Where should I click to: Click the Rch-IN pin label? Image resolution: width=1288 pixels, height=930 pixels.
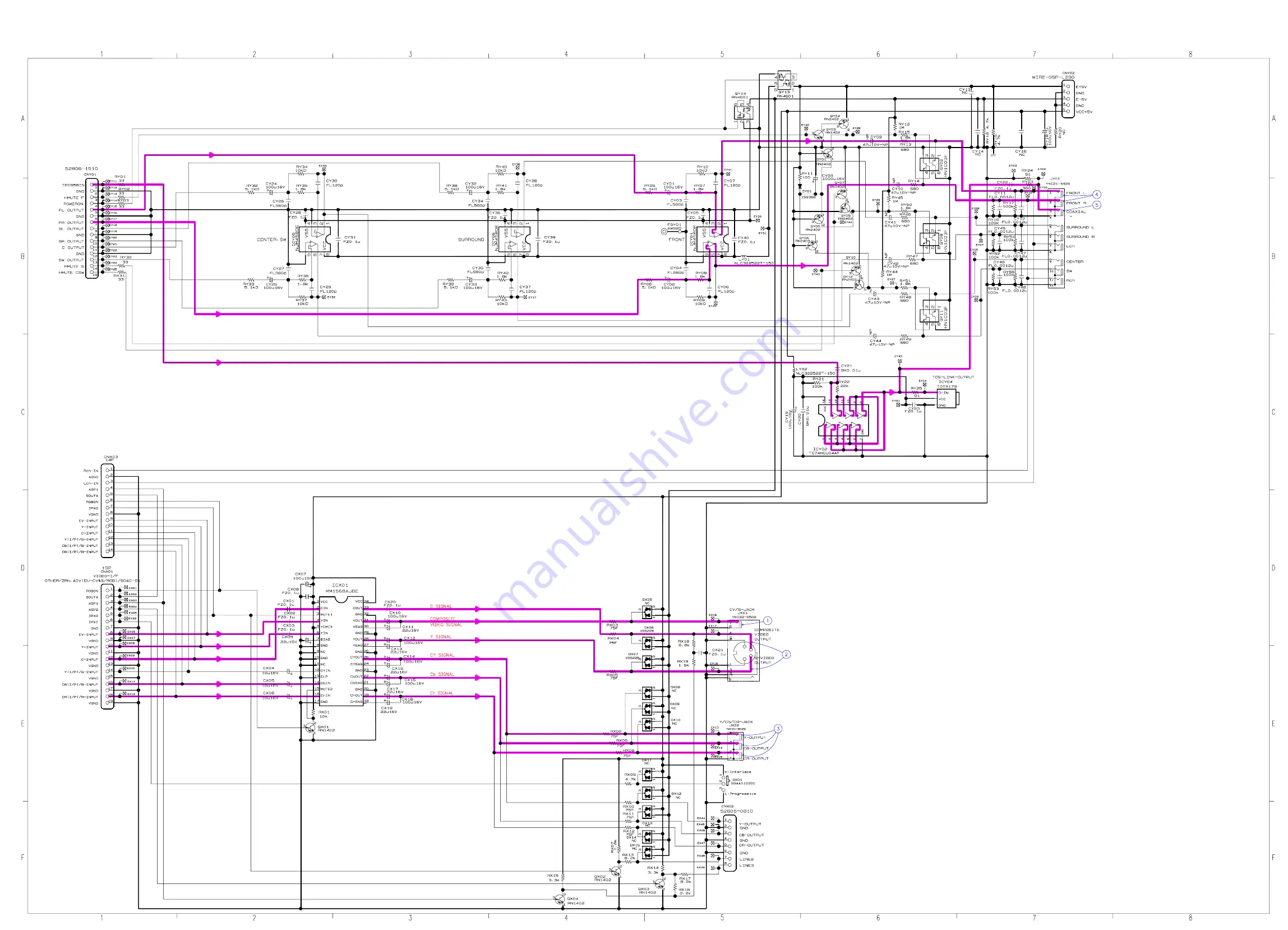(90, 471)
